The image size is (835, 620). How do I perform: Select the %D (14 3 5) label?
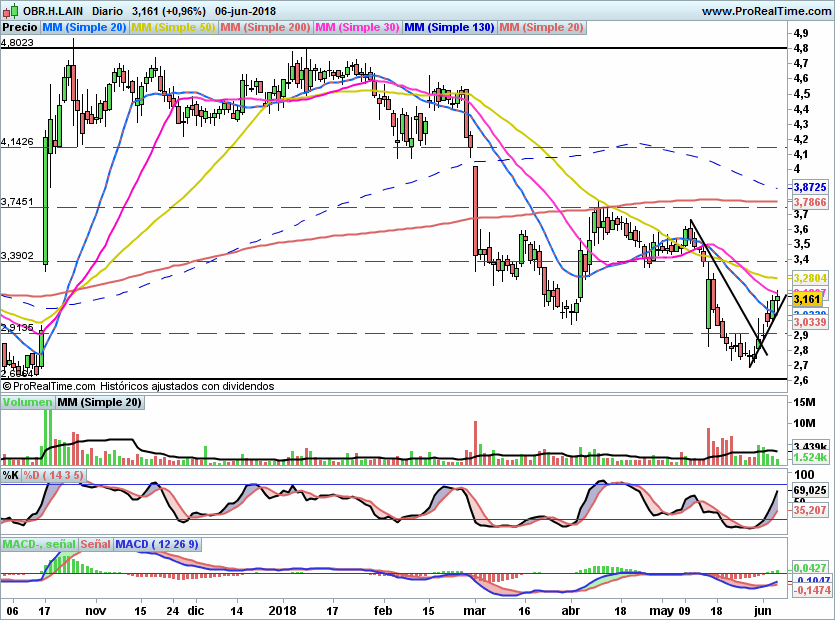point(53,475)
